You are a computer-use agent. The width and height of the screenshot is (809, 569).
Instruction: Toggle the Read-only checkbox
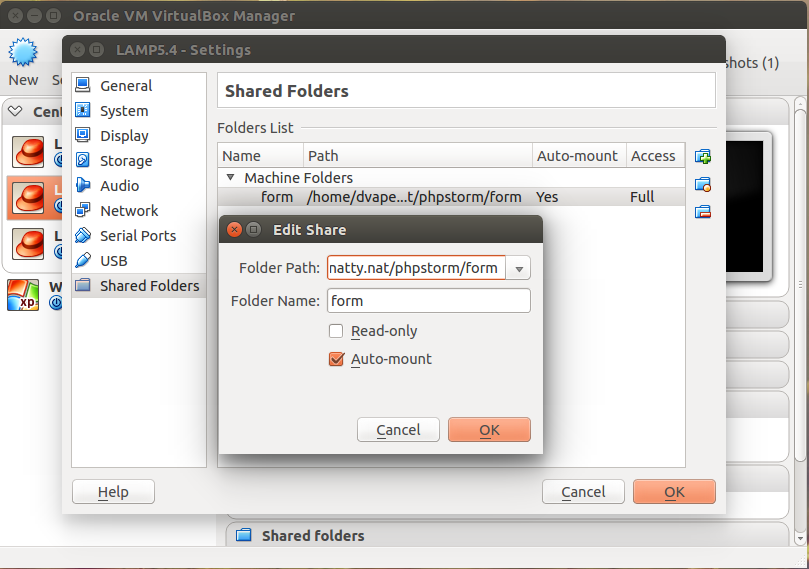pos(336,331)
